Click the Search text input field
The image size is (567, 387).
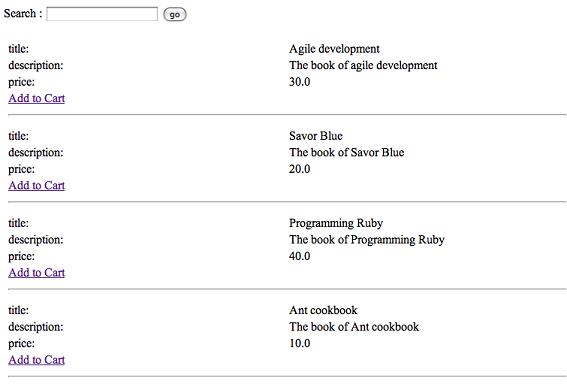(102, 14)
